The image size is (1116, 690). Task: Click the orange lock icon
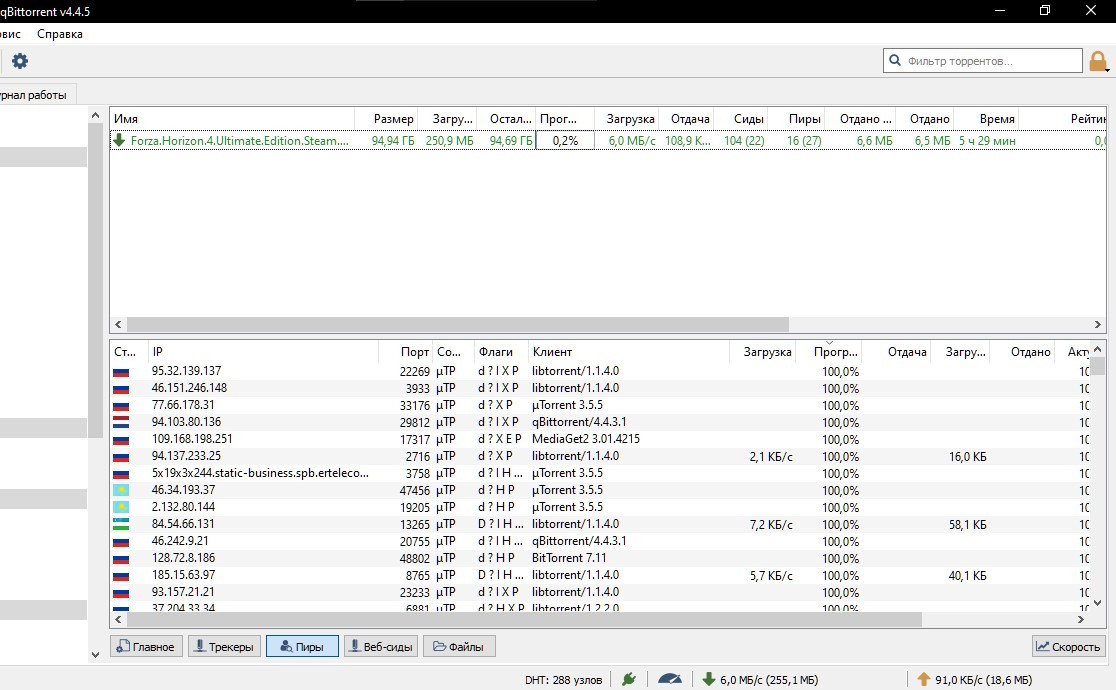(x=1098, y=62)
